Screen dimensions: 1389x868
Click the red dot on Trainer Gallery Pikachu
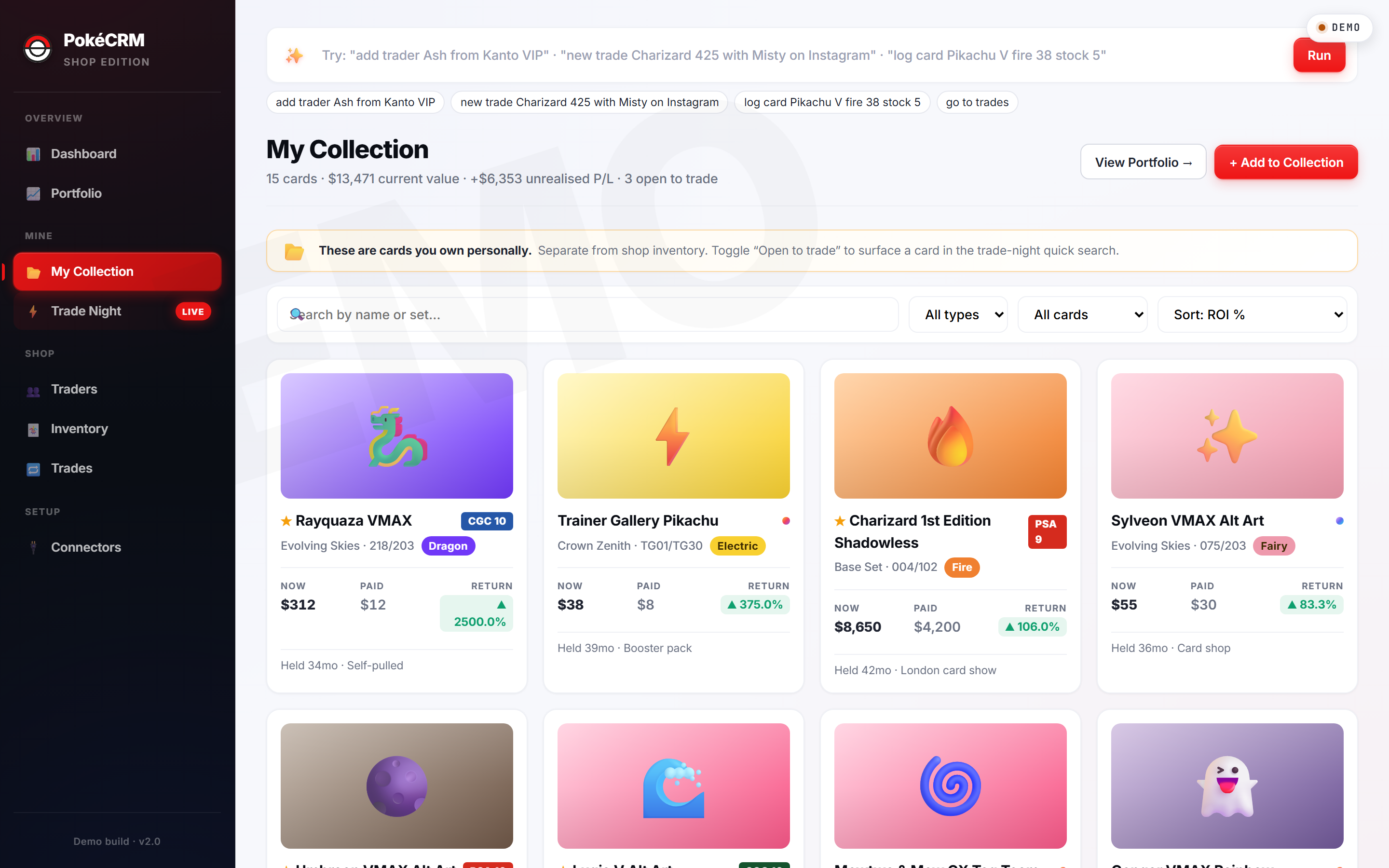786,521
